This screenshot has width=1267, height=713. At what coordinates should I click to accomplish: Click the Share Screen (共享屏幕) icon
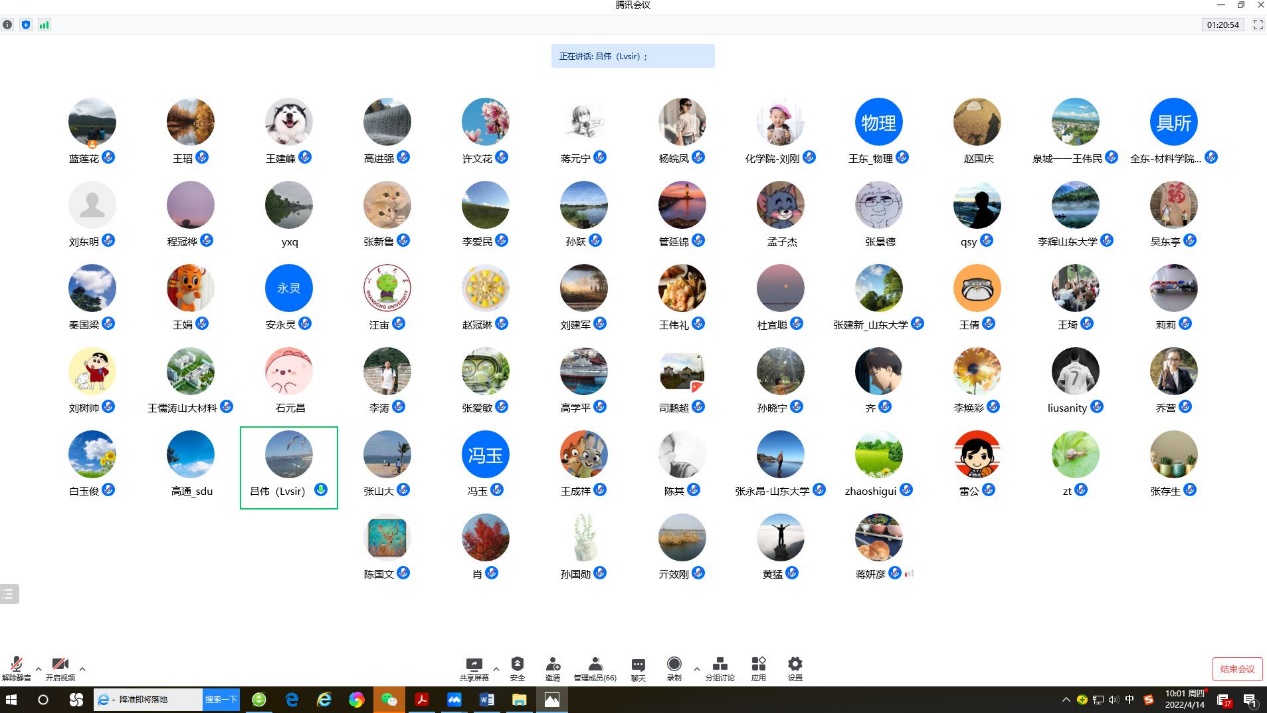click(x=473, y=665)
